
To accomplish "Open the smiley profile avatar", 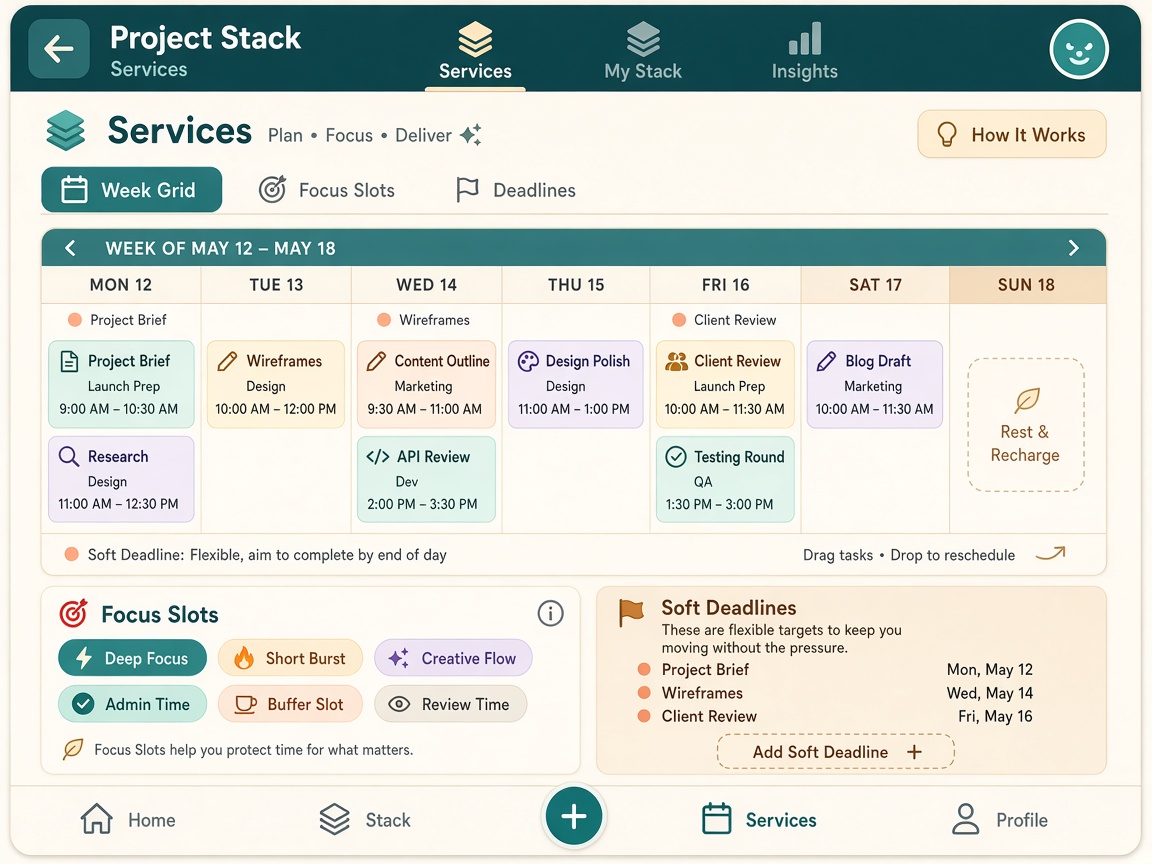I will [1079, 49].
